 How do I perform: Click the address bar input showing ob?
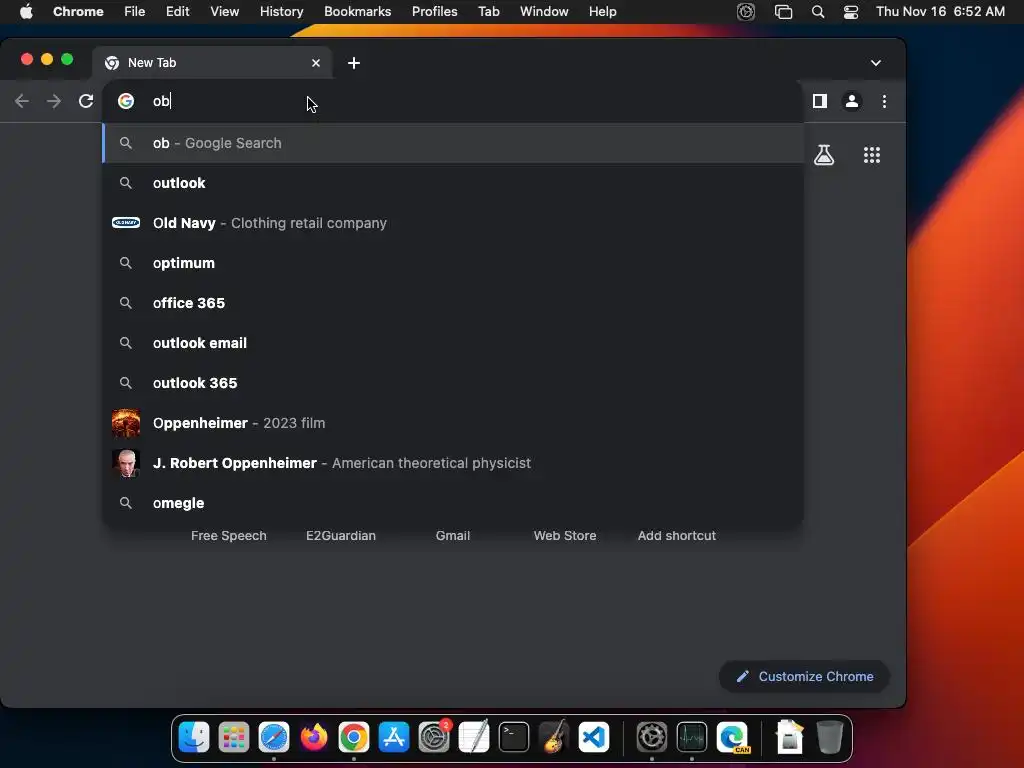click(x=451, y=101)
